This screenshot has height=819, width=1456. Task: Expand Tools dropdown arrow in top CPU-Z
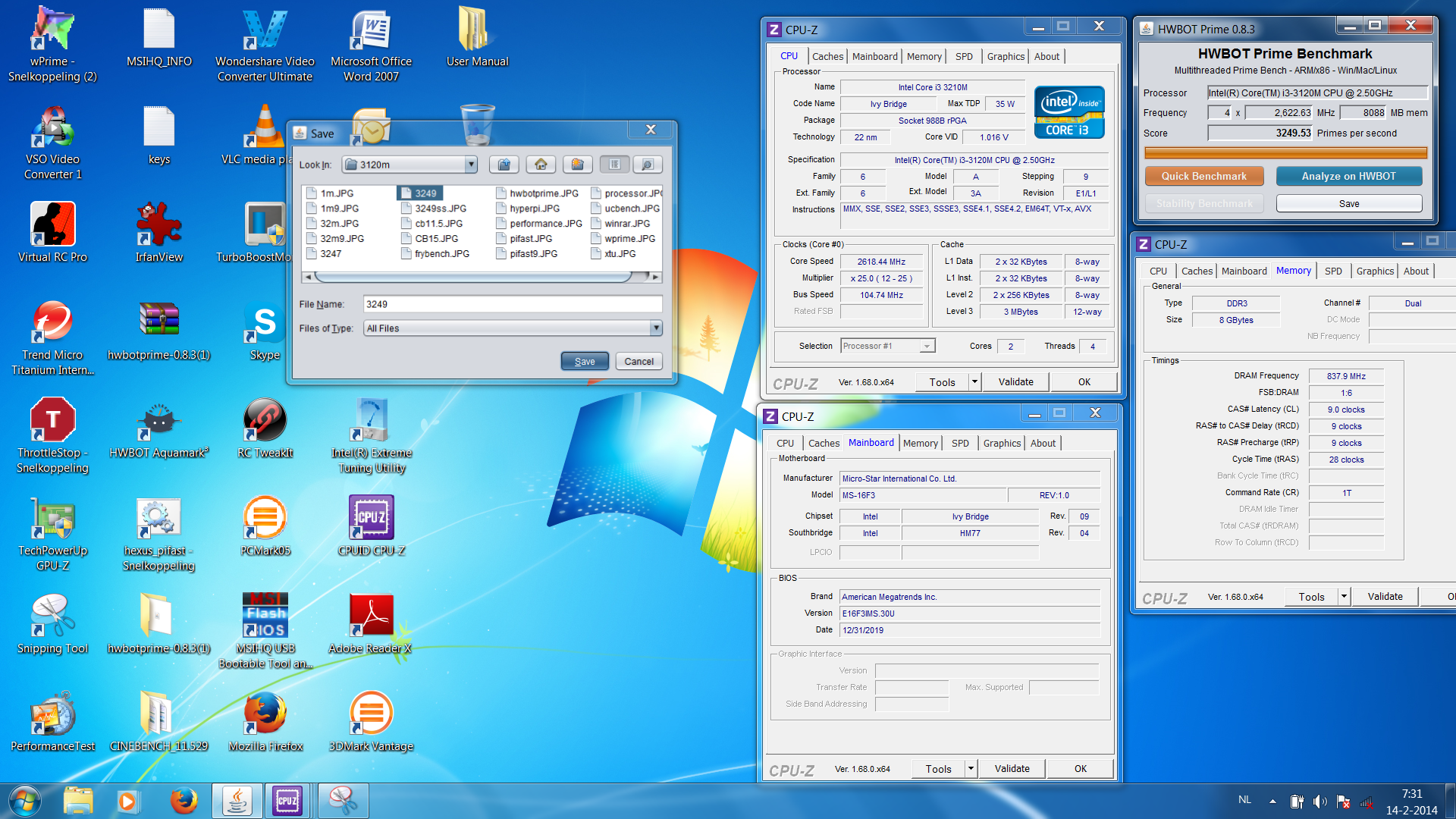pos(974,382)
